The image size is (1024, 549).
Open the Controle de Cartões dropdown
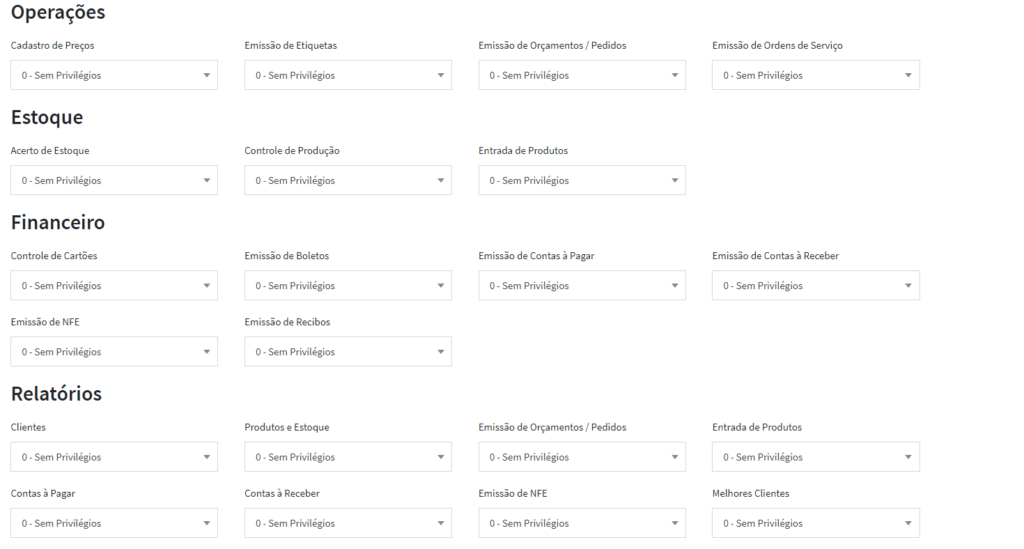click(x=114, y=286)
